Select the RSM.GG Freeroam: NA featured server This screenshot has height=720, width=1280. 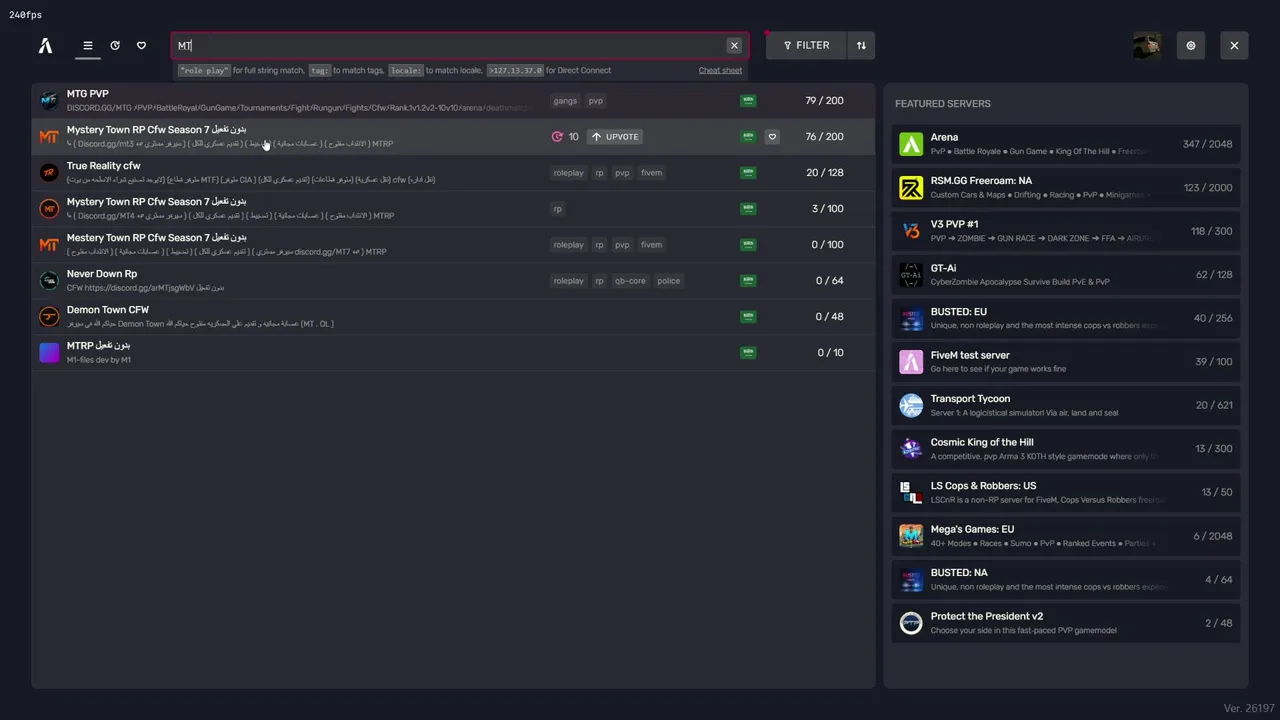[1066, 187]
